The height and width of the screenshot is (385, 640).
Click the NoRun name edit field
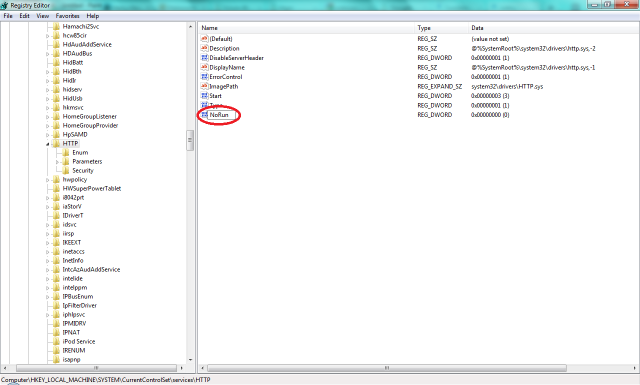pyautogui.click(x=222, y=115)
